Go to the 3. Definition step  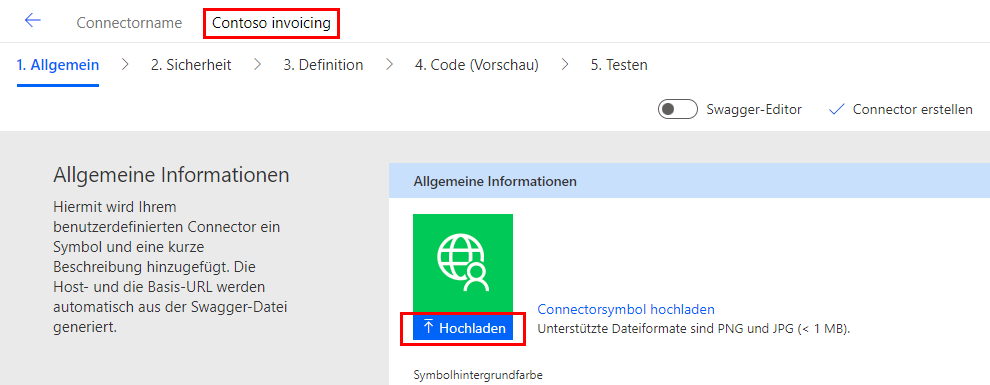(x=323, y=64)
